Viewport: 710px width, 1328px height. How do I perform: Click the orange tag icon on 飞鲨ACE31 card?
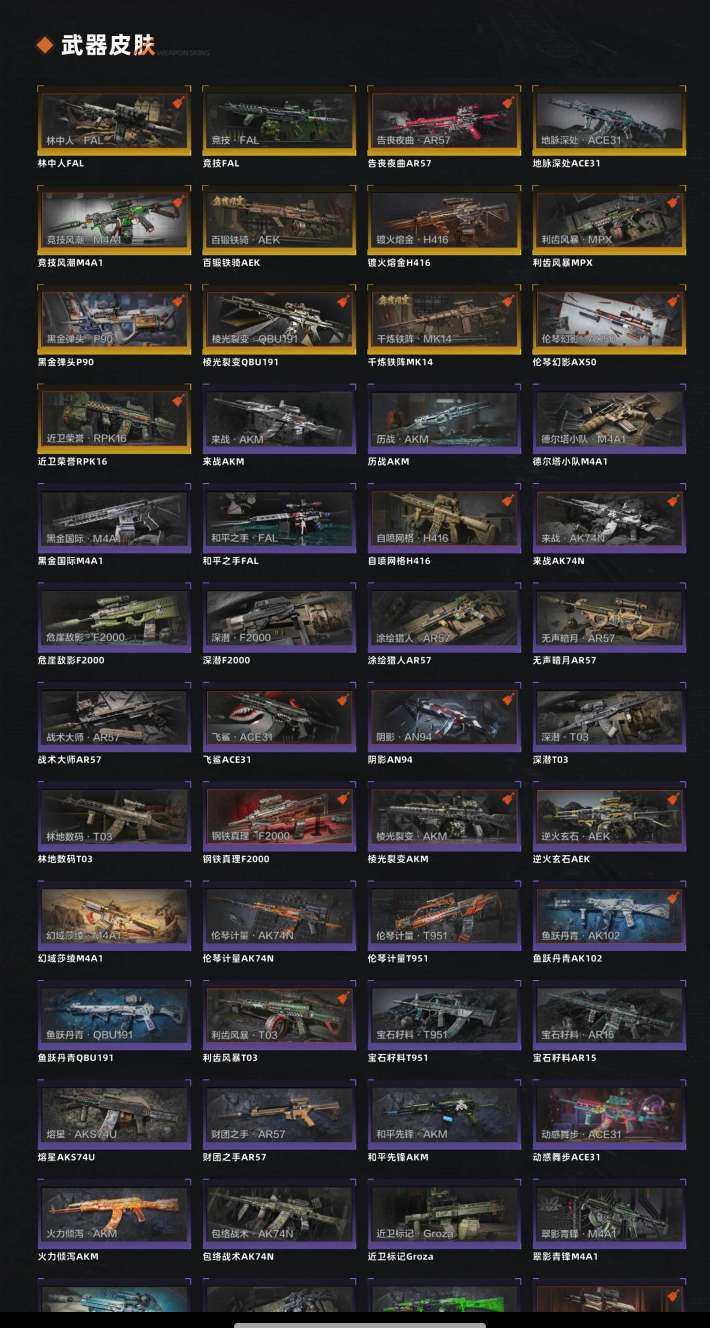pos(343,699)
